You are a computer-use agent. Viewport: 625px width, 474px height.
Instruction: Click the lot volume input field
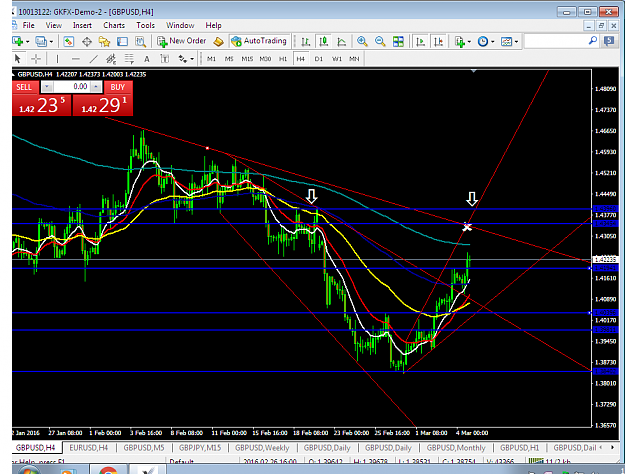click(x=72, y=87)
